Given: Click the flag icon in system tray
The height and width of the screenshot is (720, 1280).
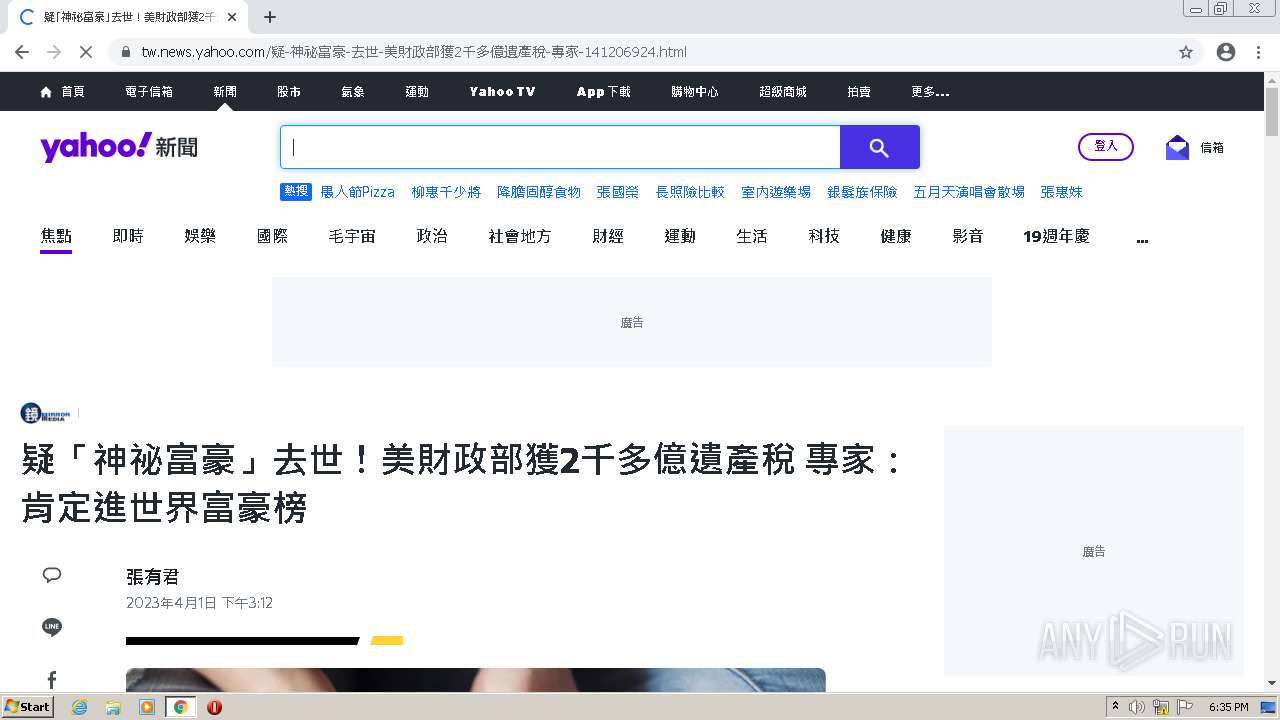Looking at the screenshot, I should 1185,707.
